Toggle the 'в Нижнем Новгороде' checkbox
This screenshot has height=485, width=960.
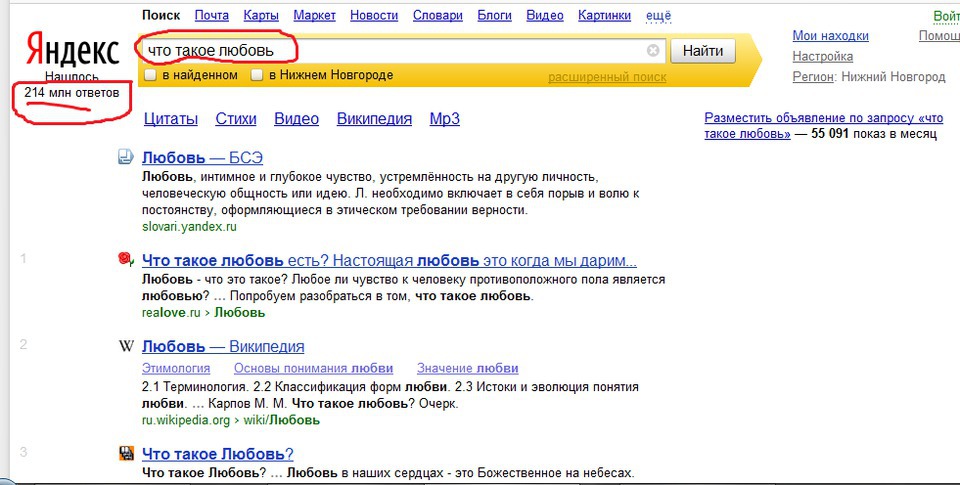coord(257,75)
